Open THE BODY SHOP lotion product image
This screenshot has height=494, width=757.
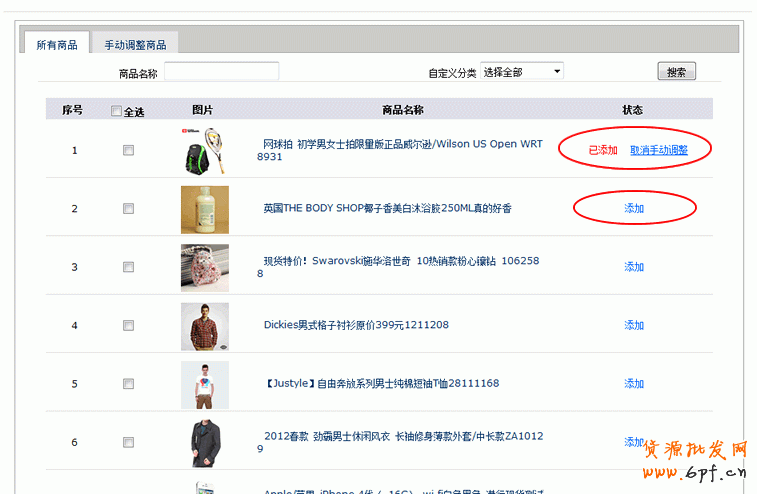205,209
